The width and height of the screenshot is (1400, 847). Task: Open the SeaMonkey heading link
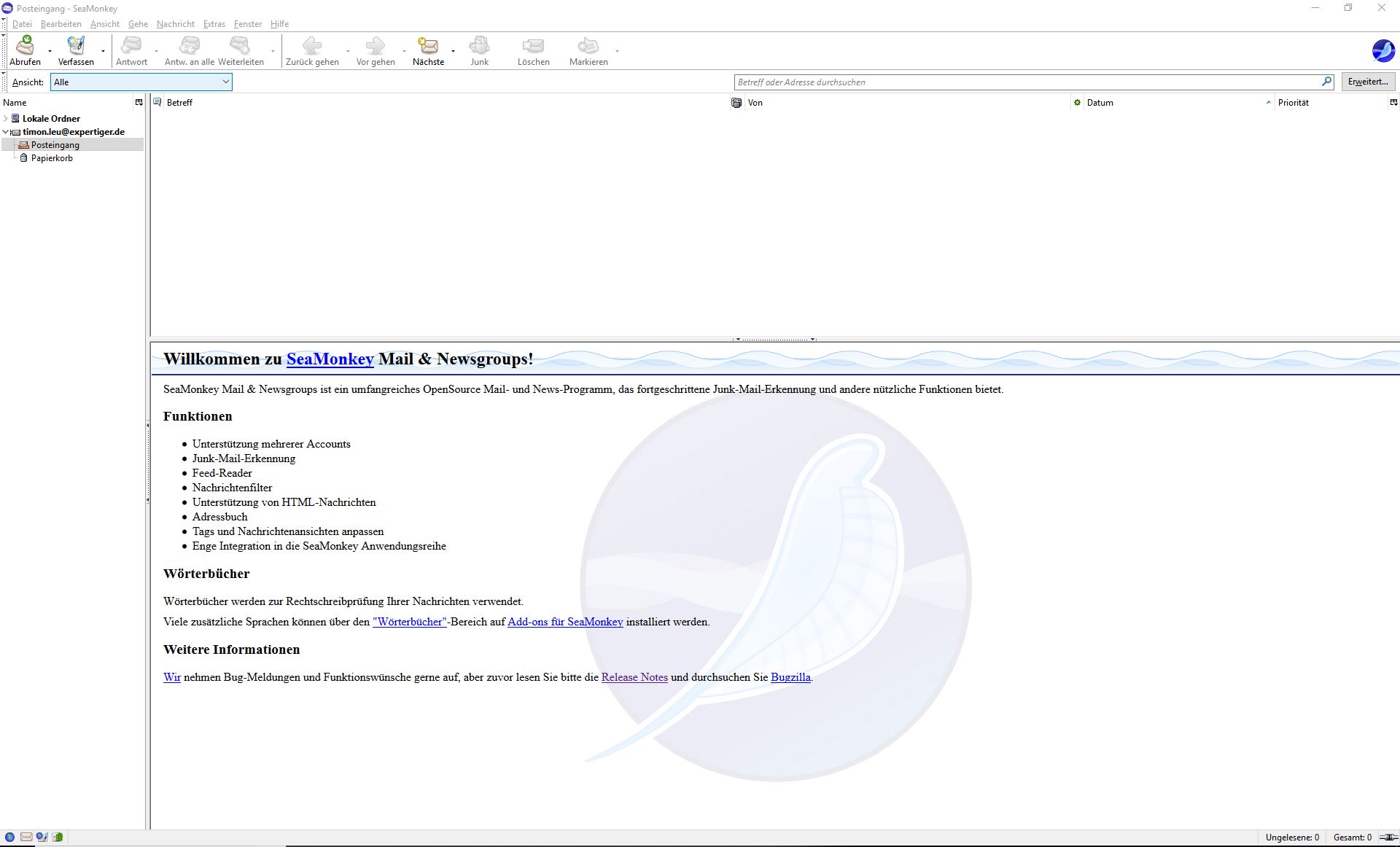click(330, 359)
